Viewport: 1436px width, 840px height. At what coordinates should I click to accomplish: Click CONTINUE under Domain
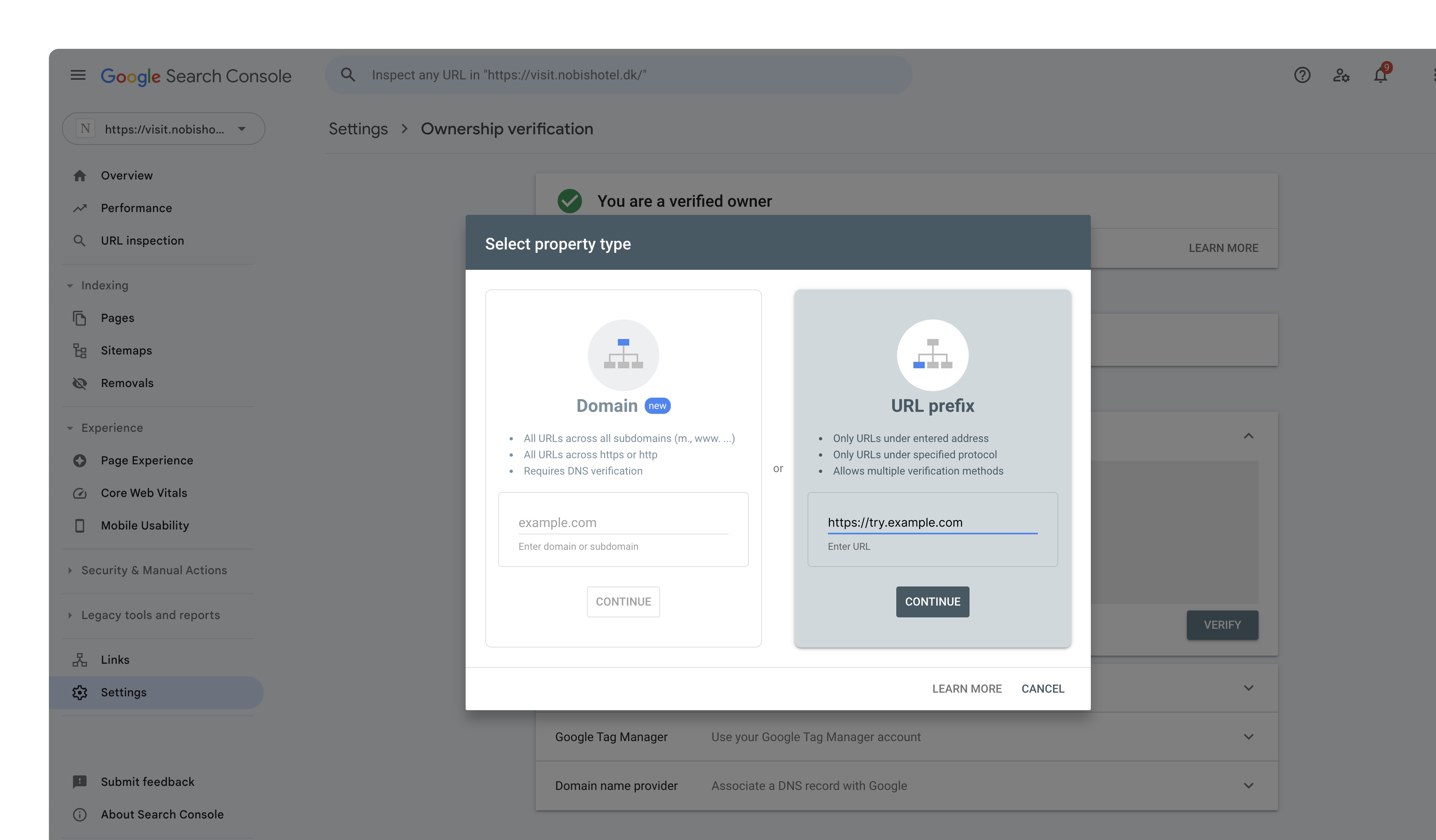click(624, 602)
